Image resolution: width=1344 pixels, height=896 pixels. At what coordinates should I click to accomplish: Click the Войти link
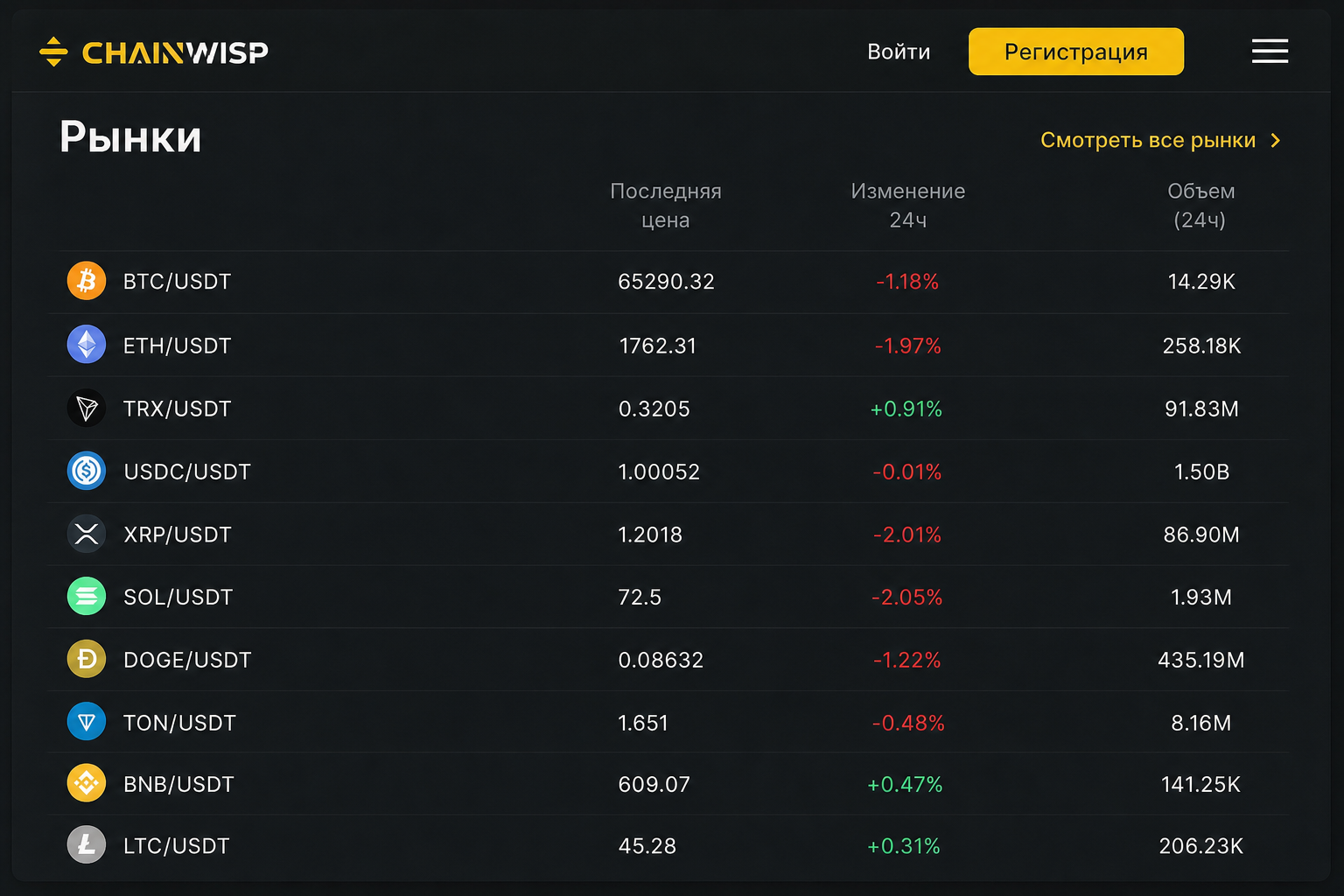tap(899, 52)
